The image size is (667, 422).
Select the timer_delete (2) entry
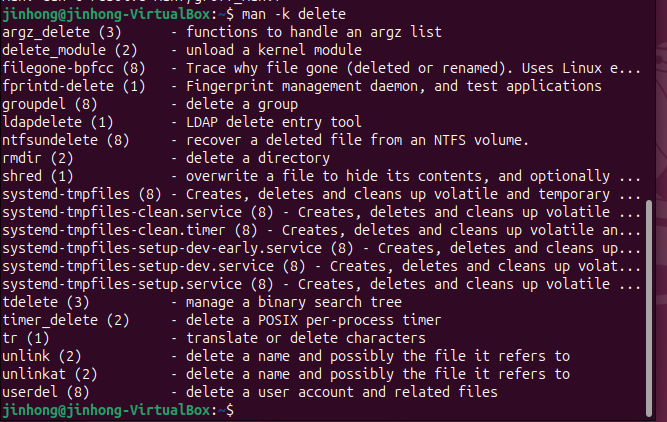coord(66,320)
